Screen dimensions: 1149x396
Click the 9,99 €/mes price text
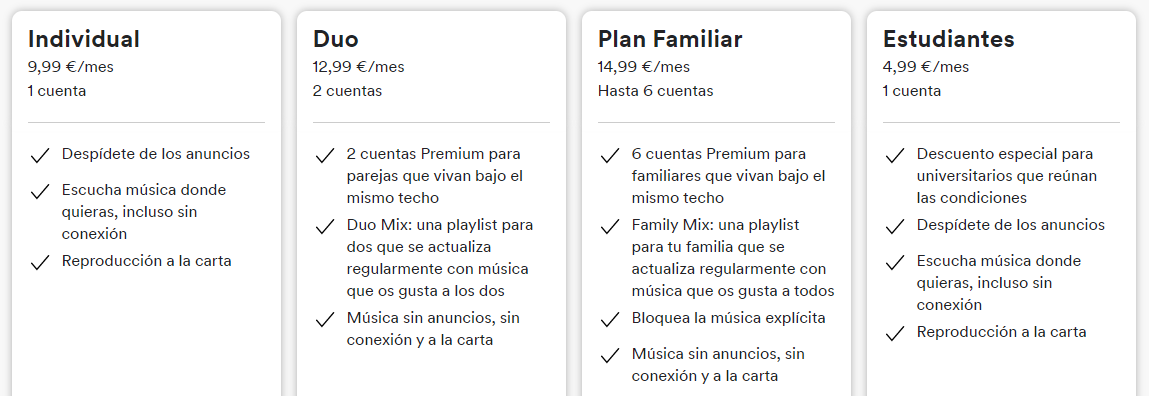click(x=71, y=67)
